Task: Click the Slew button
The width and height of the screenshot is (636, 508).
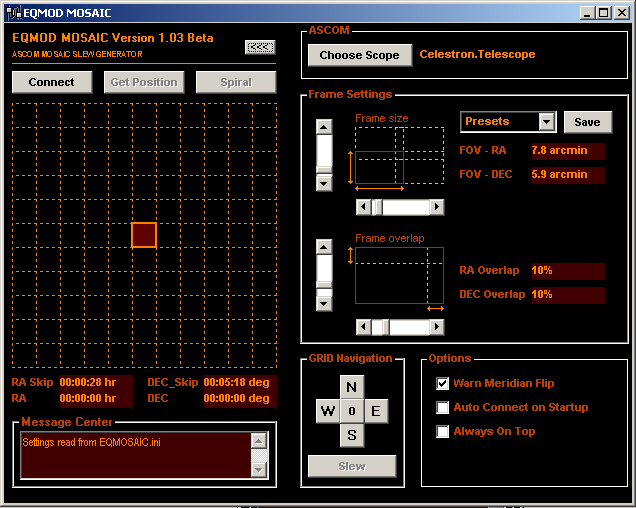Action: [x=352, y=466]
